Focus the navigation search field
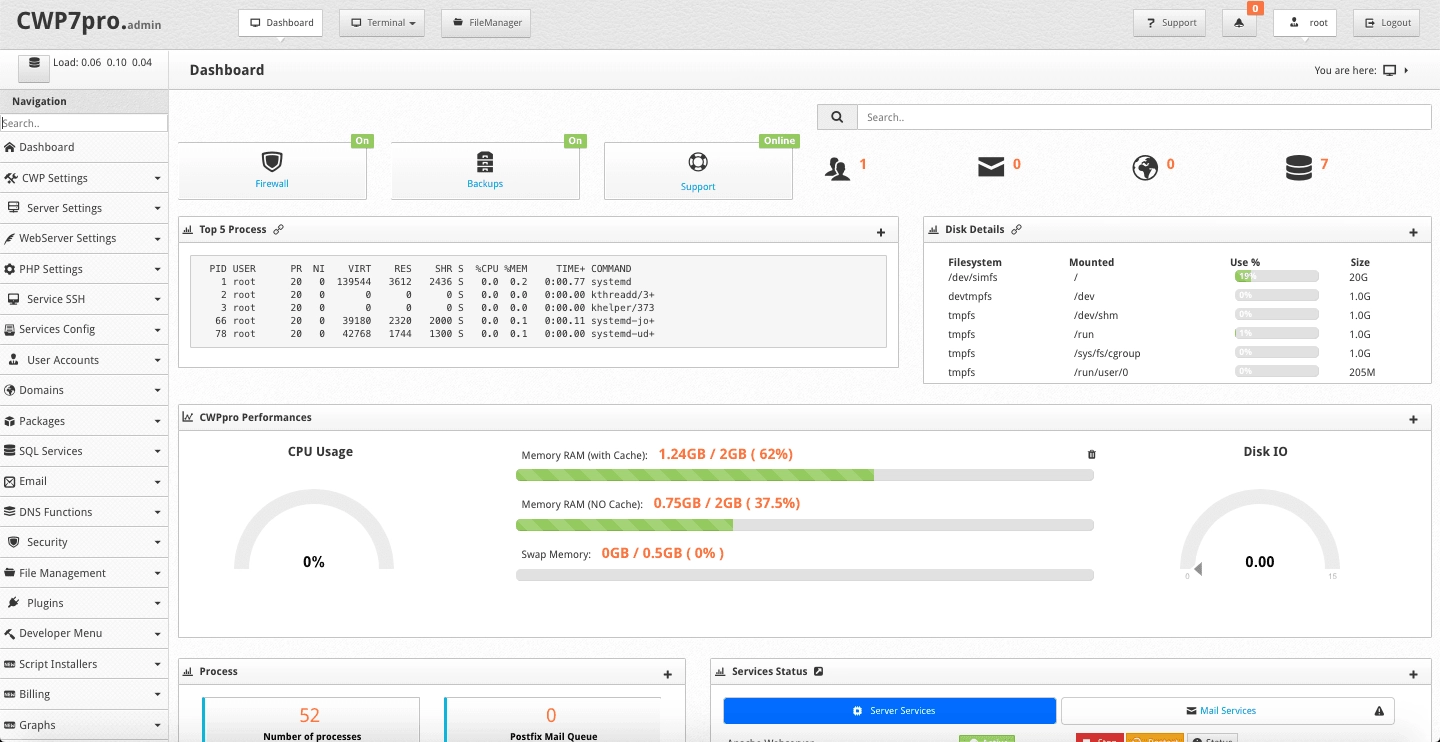The height and width of the screenshot is (742, 1440). coord(84,123)
